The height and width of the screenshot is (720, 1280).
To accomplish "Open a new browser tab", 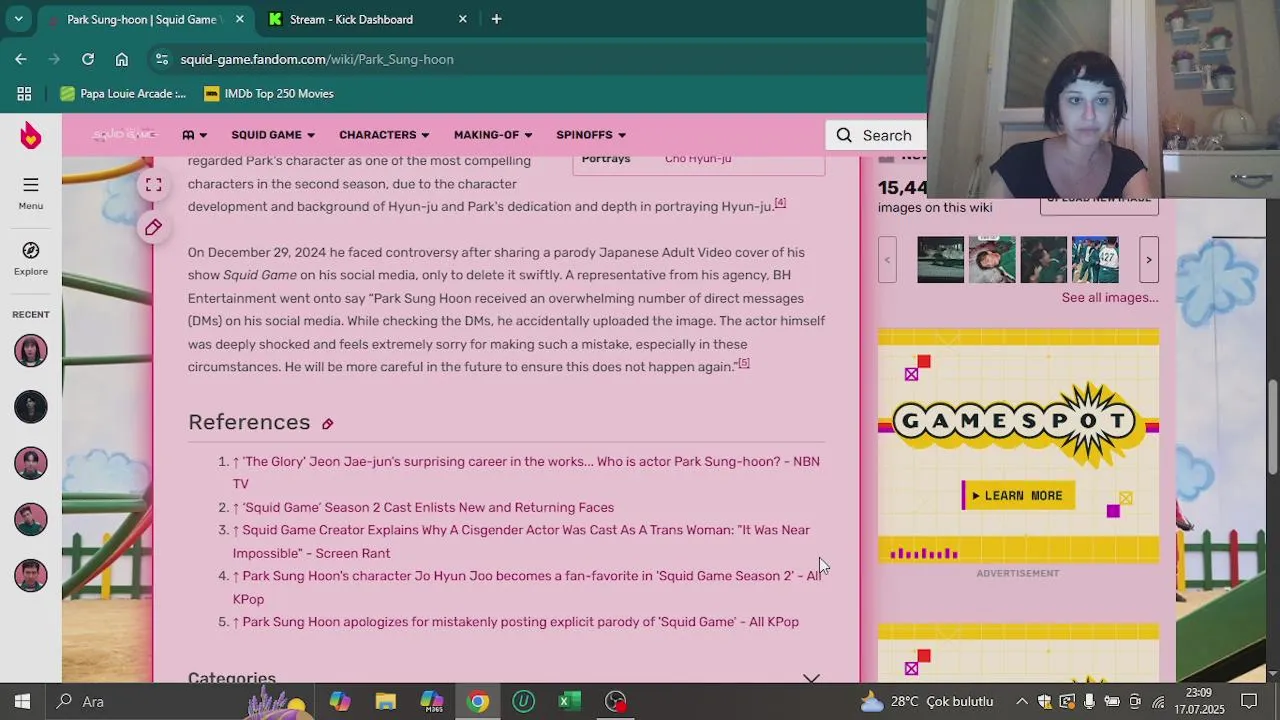I will (x=496, y=19).
